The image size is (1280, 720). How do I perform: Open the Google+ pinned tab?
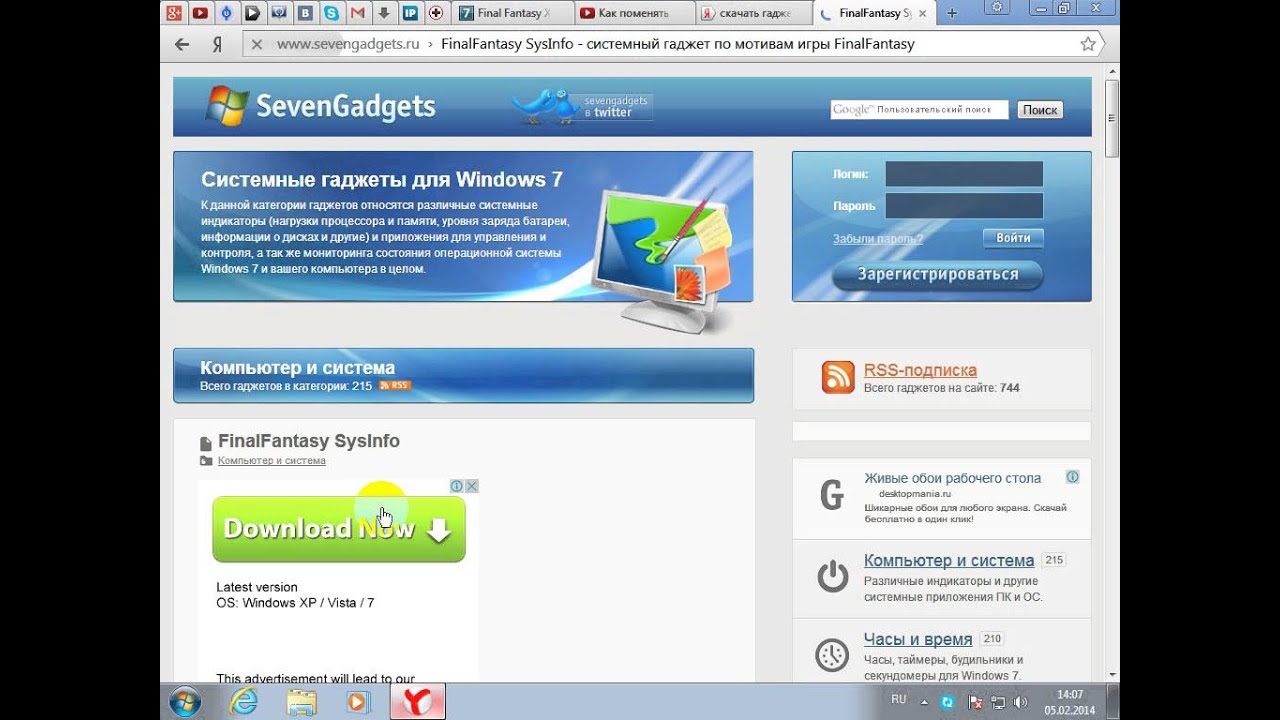pyautogui.click(x=174, y=13)
